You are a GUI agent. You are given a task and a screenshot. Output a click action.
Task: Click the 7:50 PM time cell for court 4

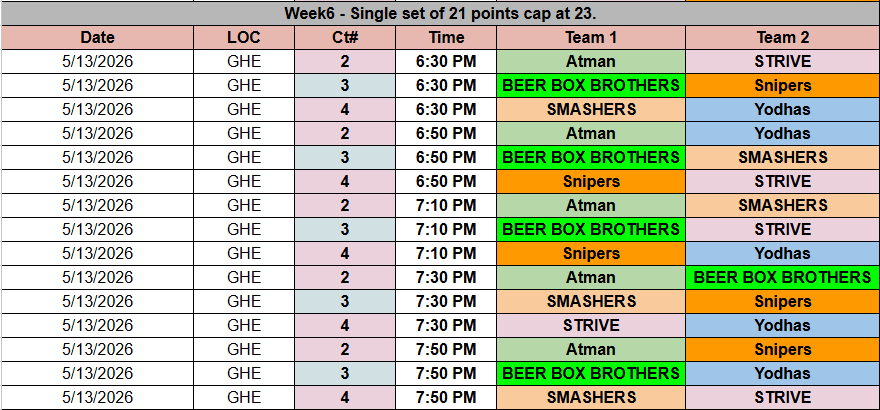(x=446, y=397)
